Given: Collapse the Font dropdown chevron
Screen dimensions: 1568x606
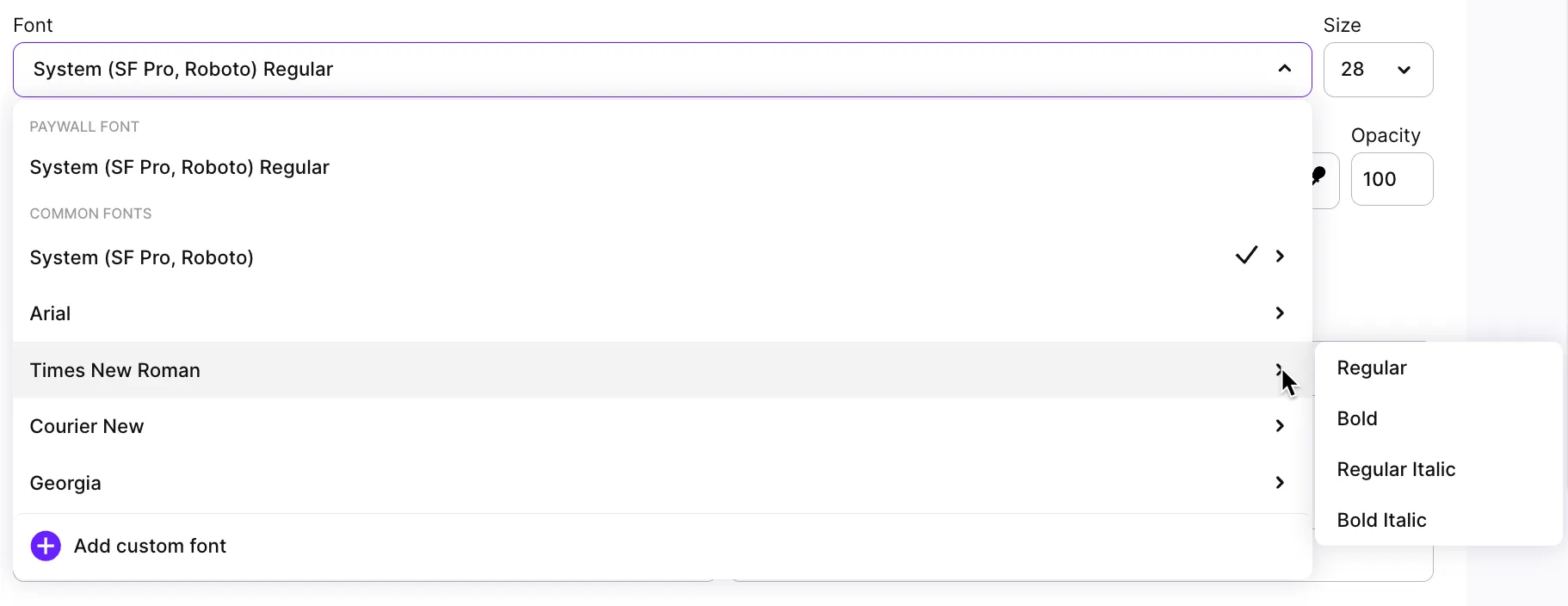Looking at the screenshot, I should [1284, 69].
